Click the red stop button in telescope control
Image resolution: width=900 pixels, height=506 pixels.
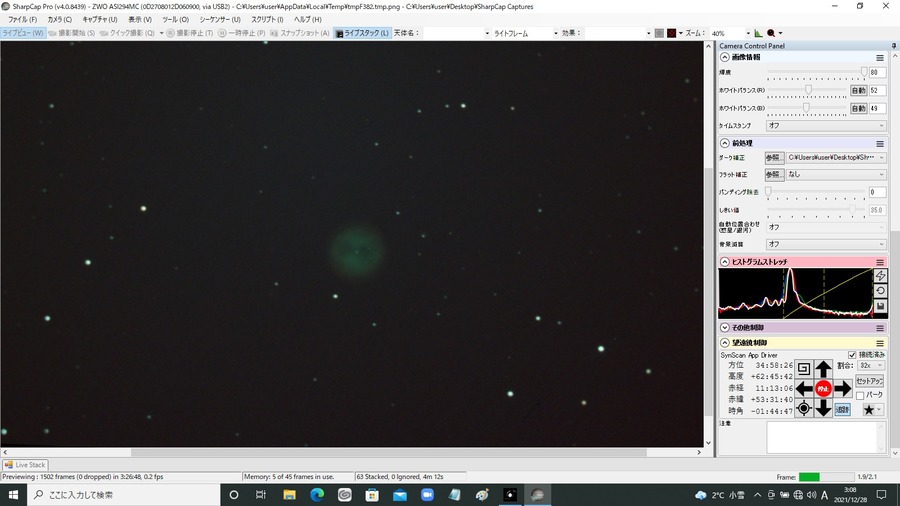(824, 388)
